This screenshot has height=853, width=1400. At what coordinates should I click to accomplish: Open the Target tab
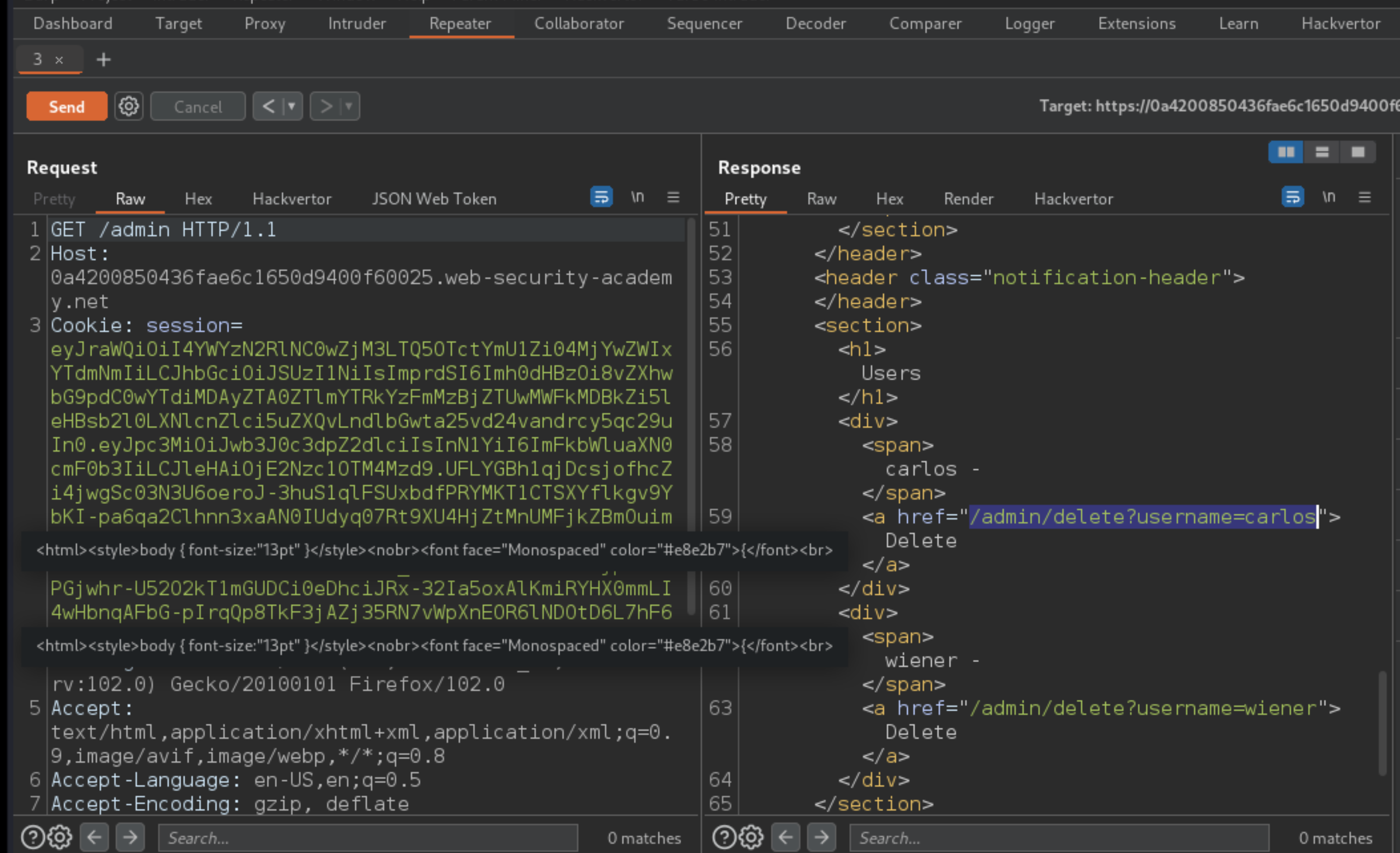[x=178, y=23]
